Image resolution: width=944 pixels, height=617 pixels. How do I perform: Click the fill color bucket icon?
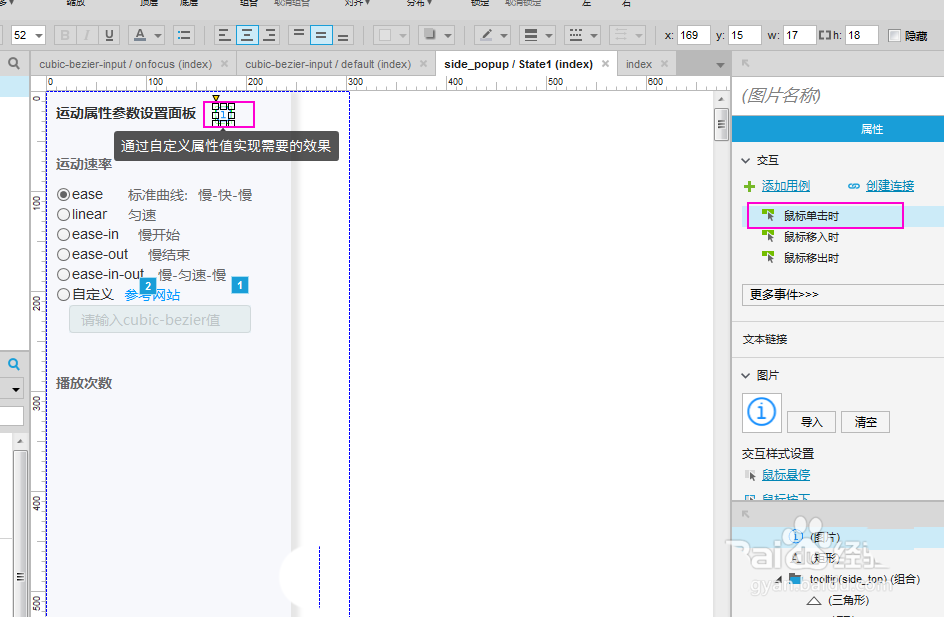point(384,34)
